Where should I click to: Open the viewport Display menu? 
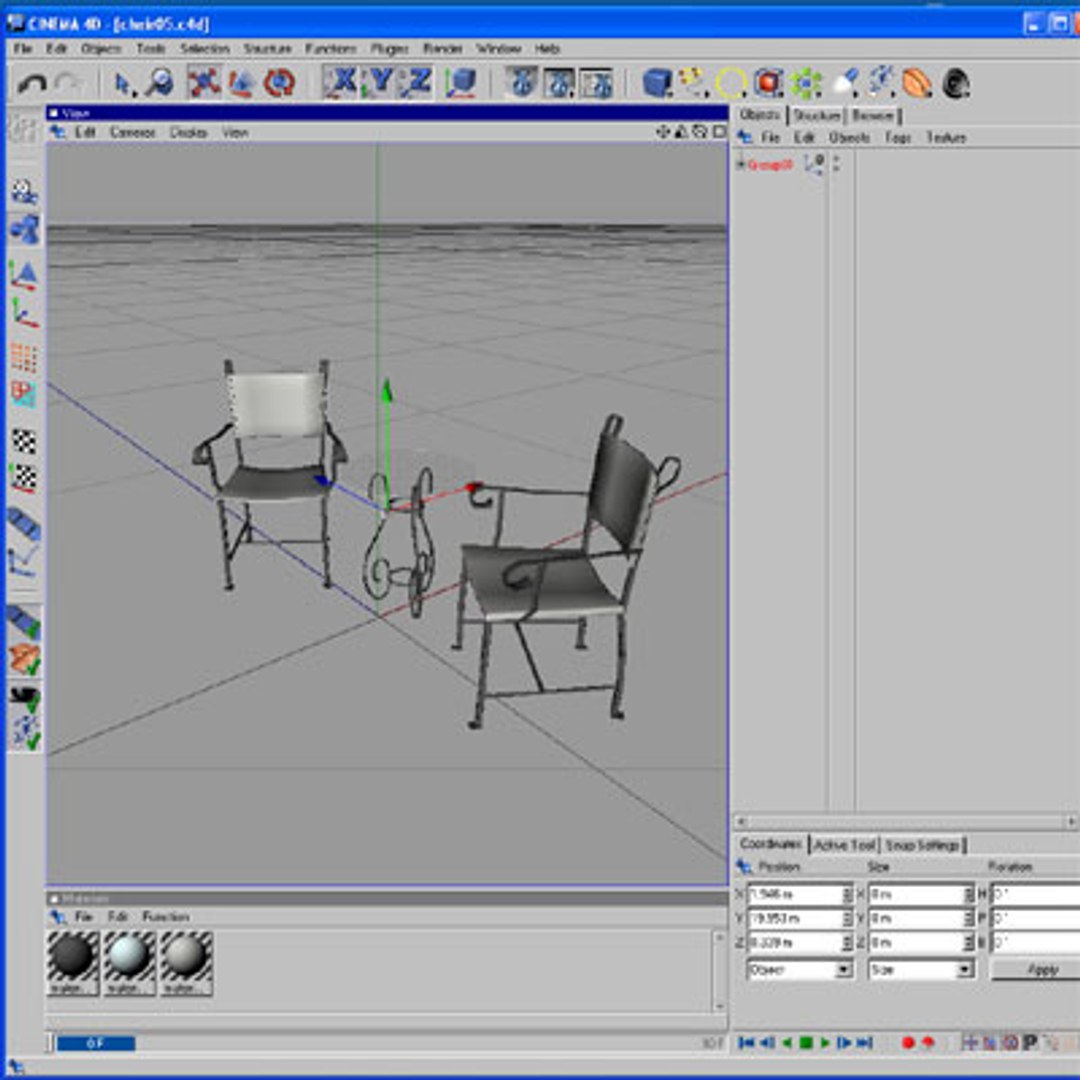point(188,132)
